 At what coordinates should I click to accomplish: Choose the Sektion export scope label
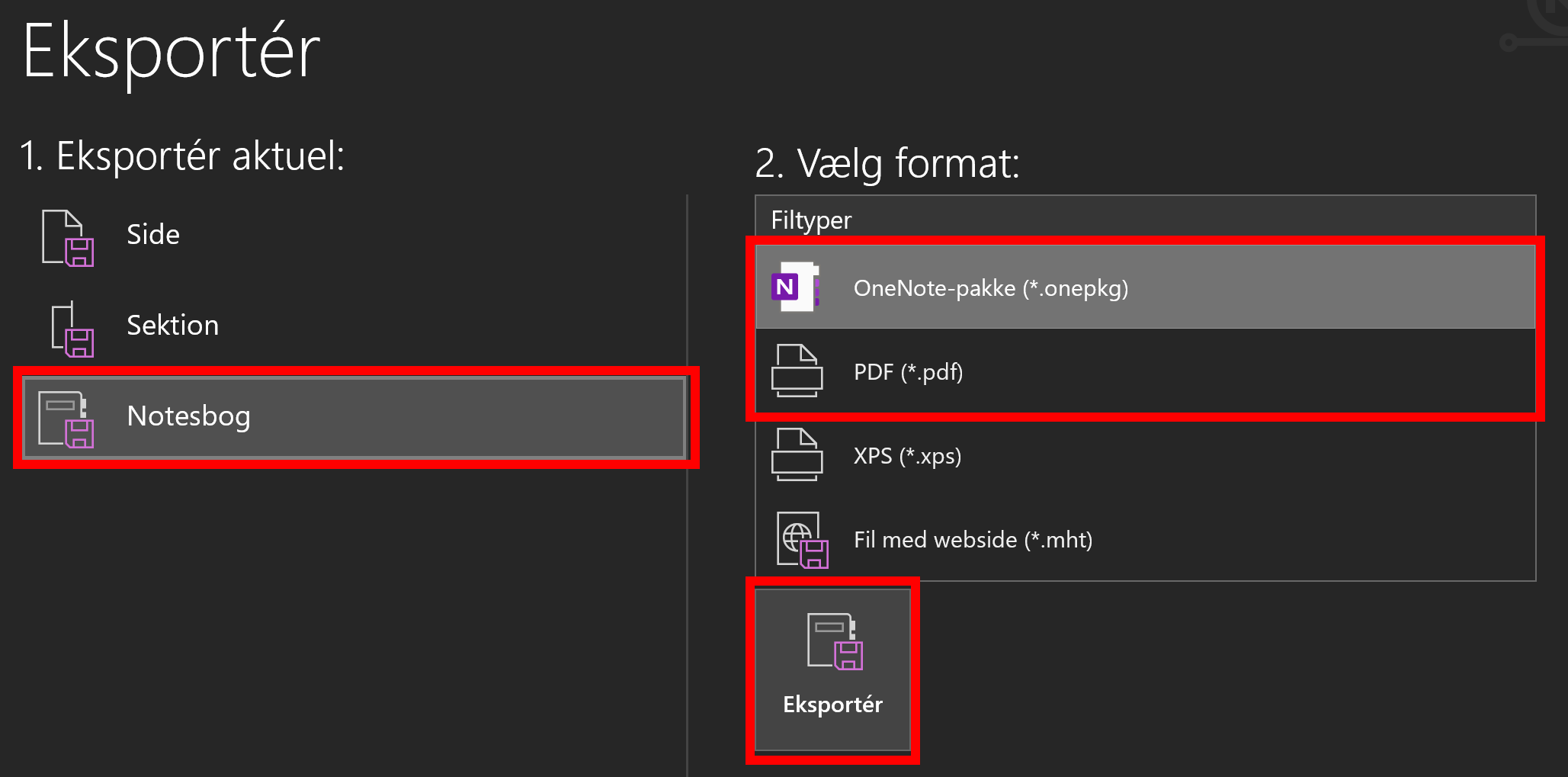pyautogui.click(x=172, y=326)
